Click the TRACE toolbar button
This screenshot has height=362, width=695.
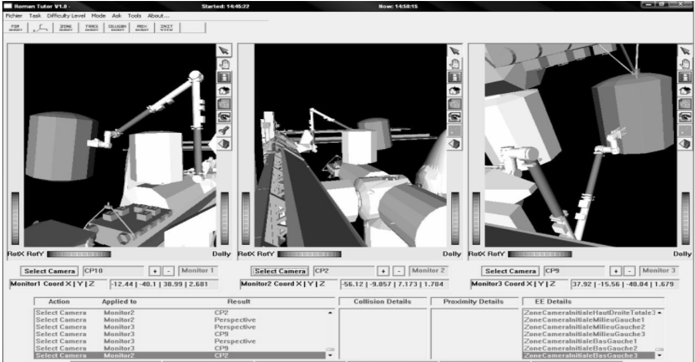[92, 27]
